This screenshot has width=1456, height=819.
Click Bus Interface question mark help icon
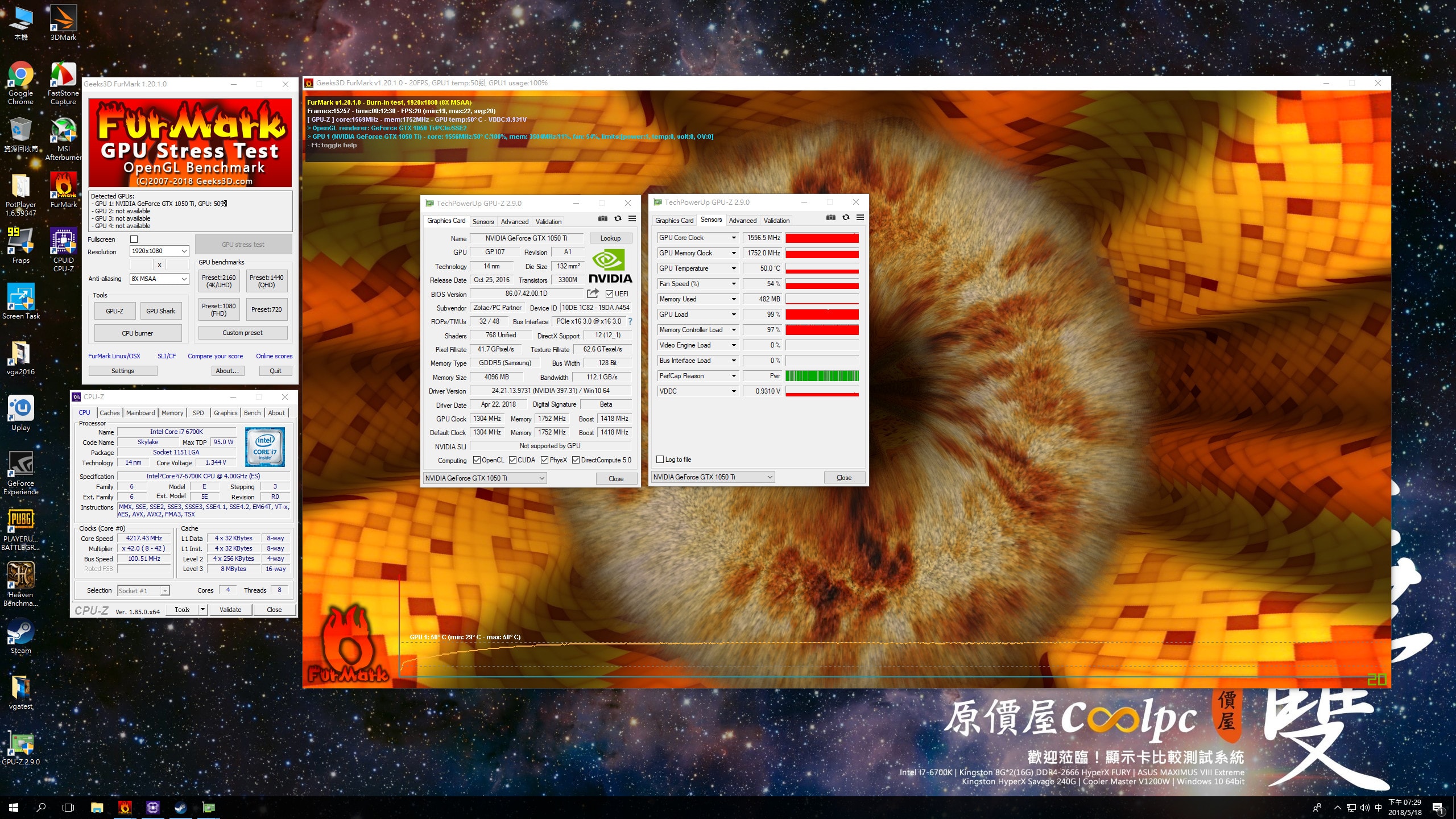(630, 321)
